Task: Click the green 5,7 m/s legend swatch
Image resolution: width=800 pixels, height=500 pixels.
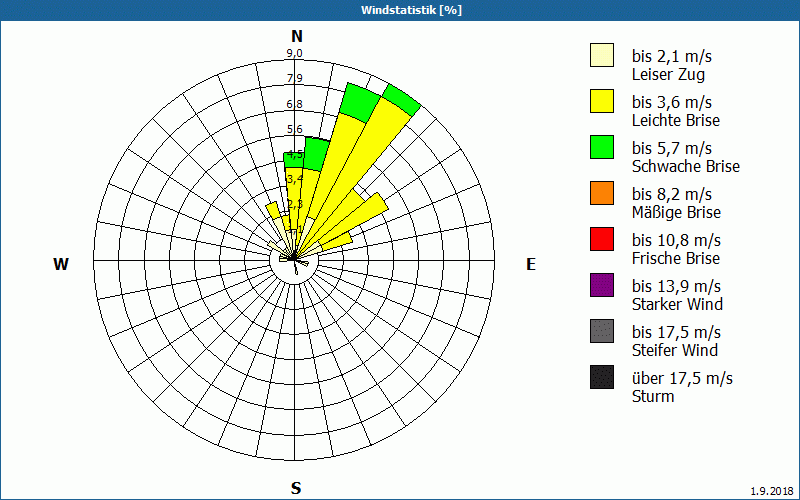Action: point(602,147)
